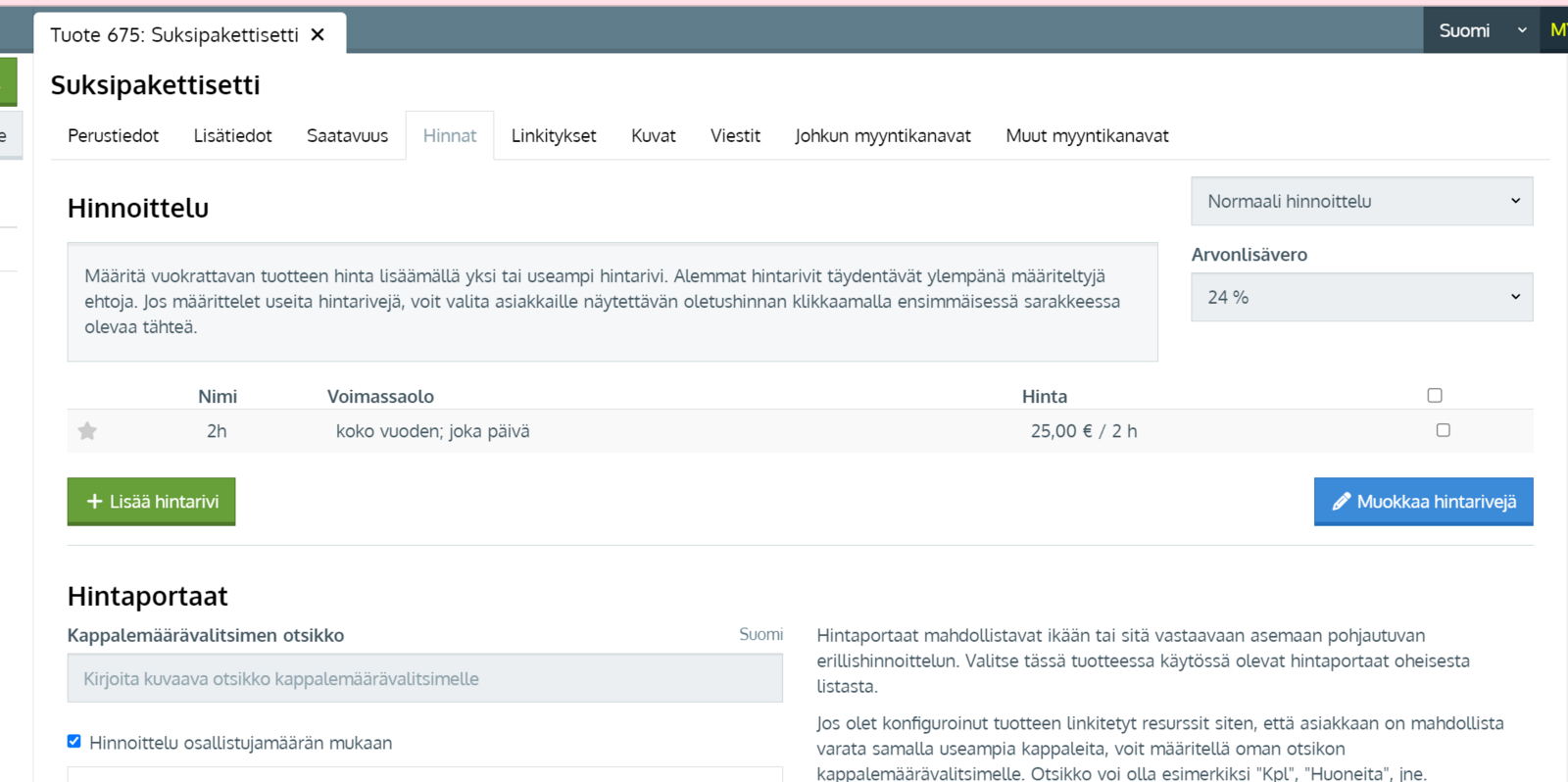Close the Tuote 675 Suksipakettisetti tab
This screenshot has height=782, width=1568.
tap(318, 35)
